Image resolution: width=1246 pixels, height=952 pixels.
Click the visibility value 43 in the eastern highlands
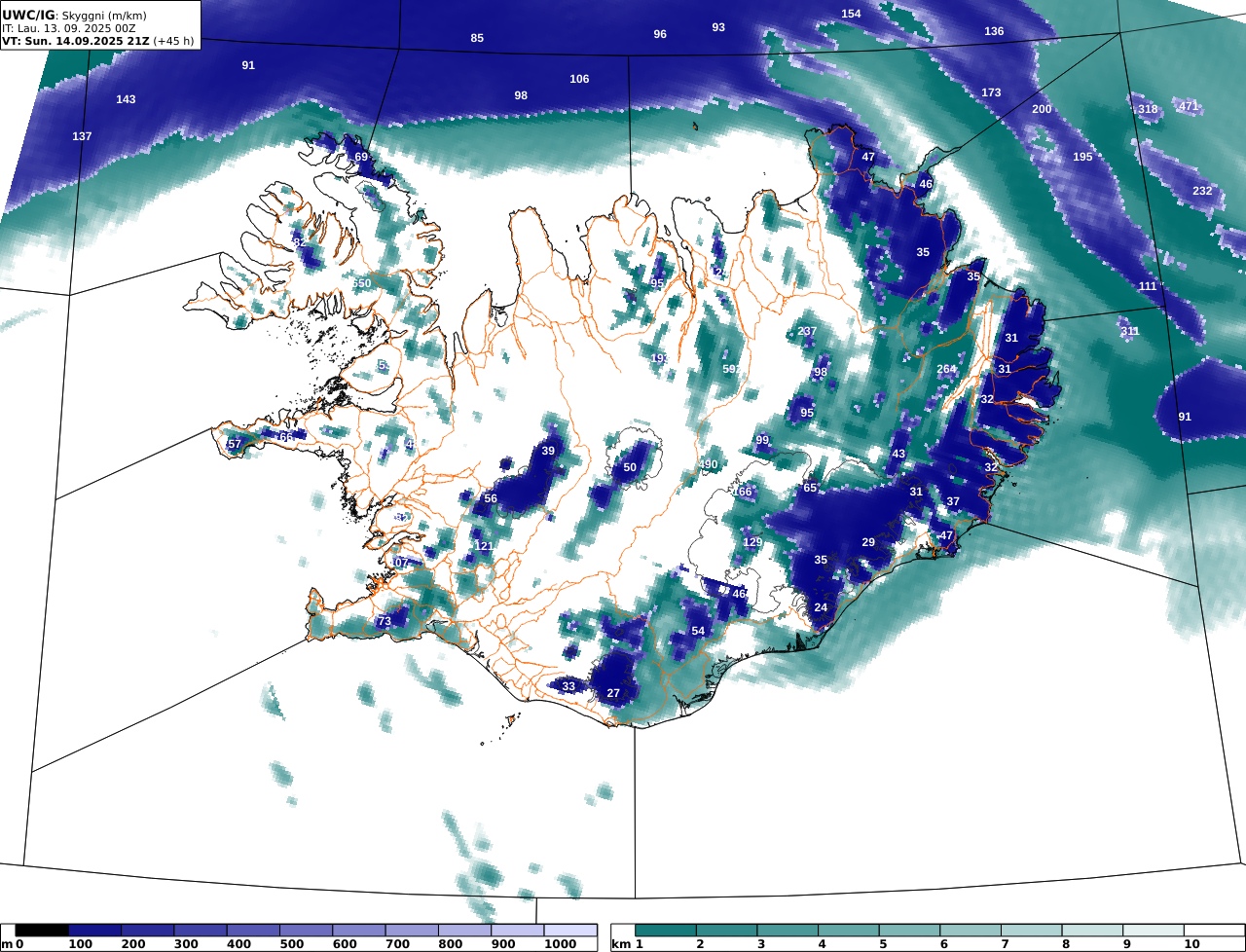pyautogui.click(x=898, y=454)
